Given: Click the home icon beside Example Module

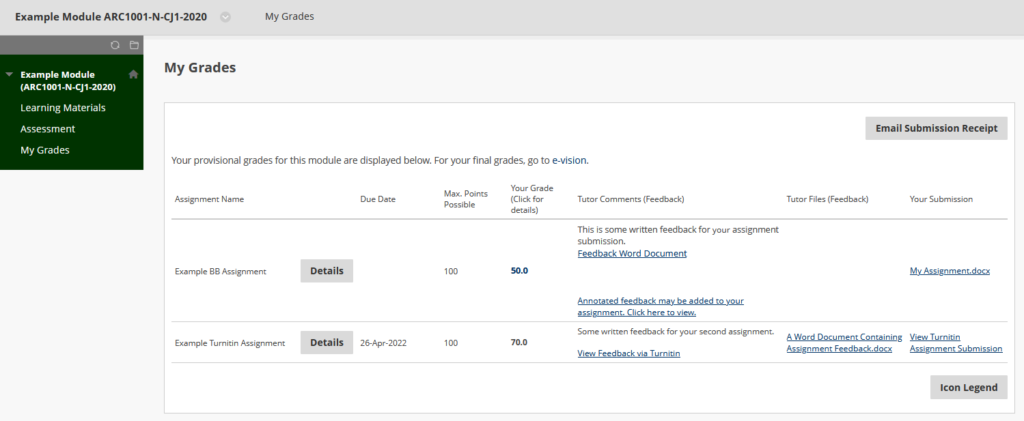Looking at the screenshot, I should click(x=134, y=74).
